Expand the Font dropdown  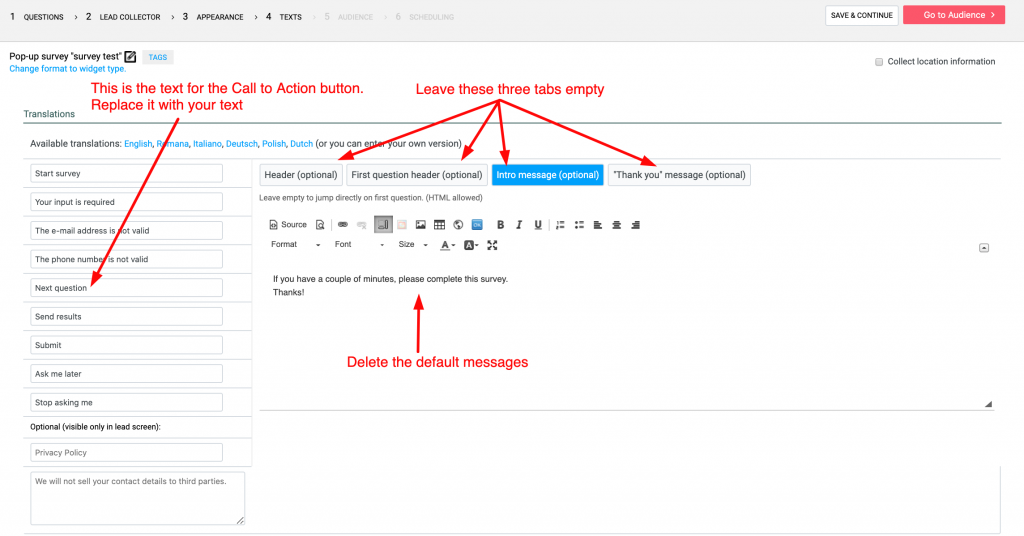coord(359,245)
